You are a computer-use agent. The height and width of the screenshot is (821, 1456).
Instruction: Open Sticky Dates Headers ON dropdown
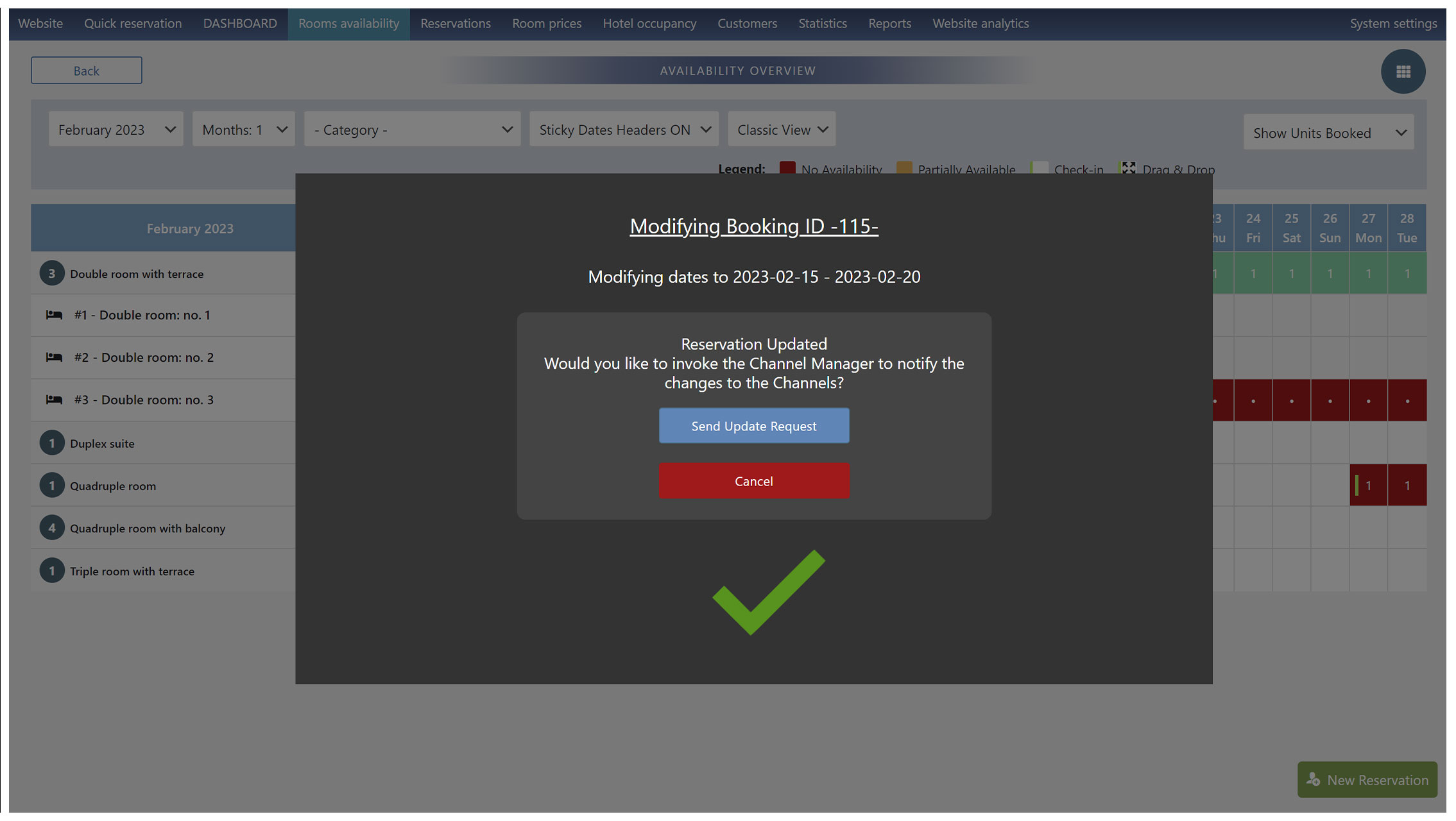coord(624,130)
